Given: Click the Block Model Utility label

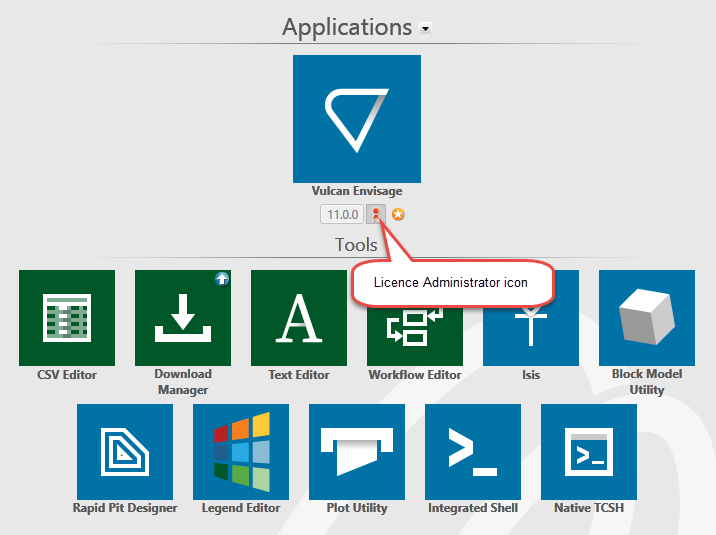Looking at the screenshot, I should pyautogui.click(x=647, y=382).
